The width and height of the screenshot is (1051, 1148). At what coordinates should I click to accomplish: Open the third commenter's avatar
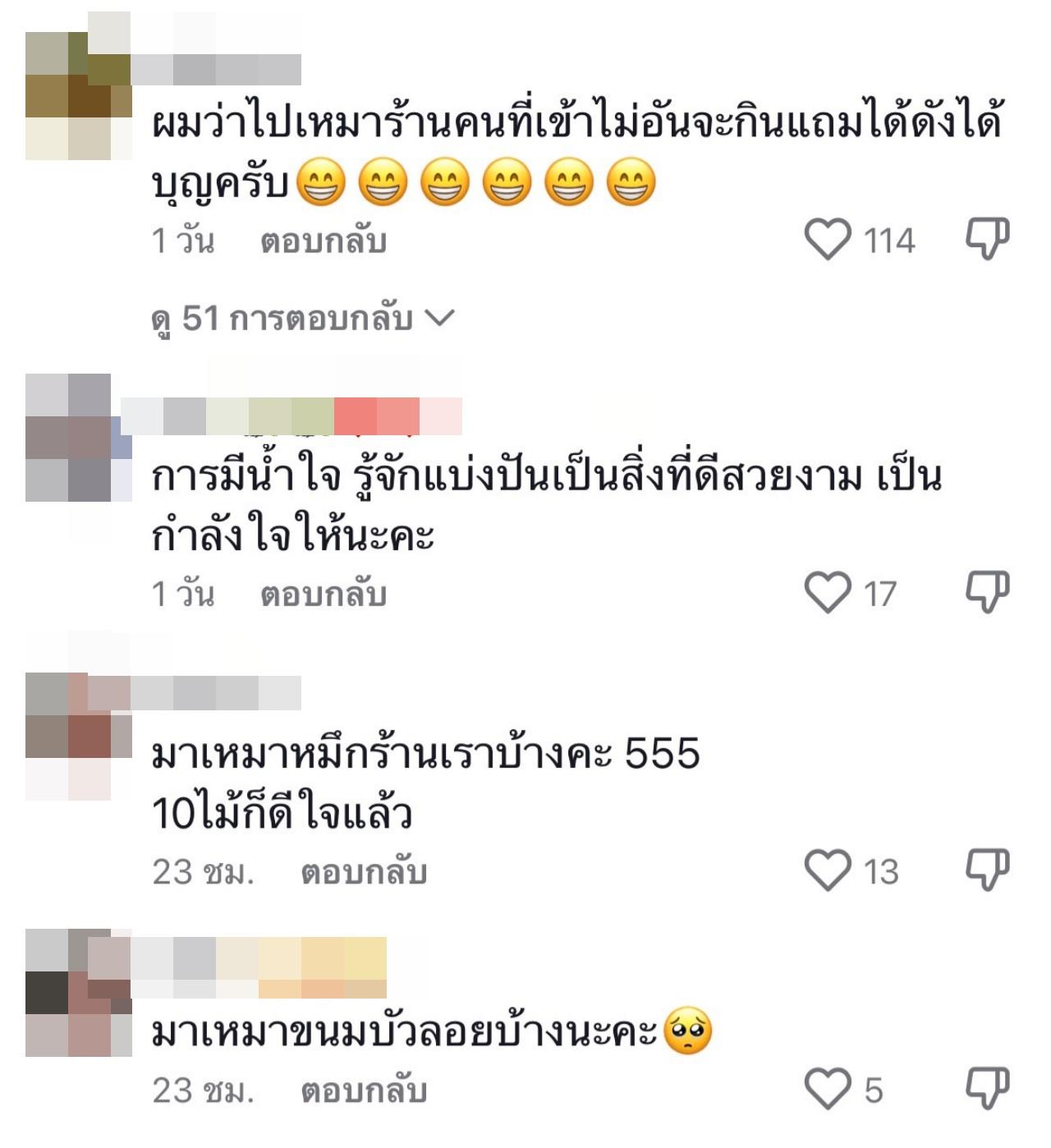79,737
